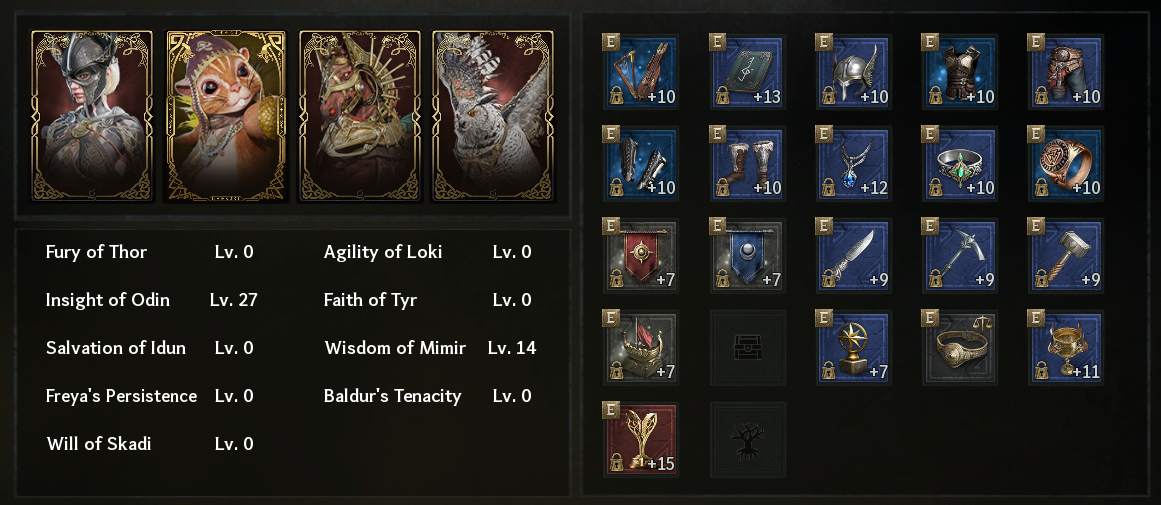Select the +9 knife tool

pos(854,256)
